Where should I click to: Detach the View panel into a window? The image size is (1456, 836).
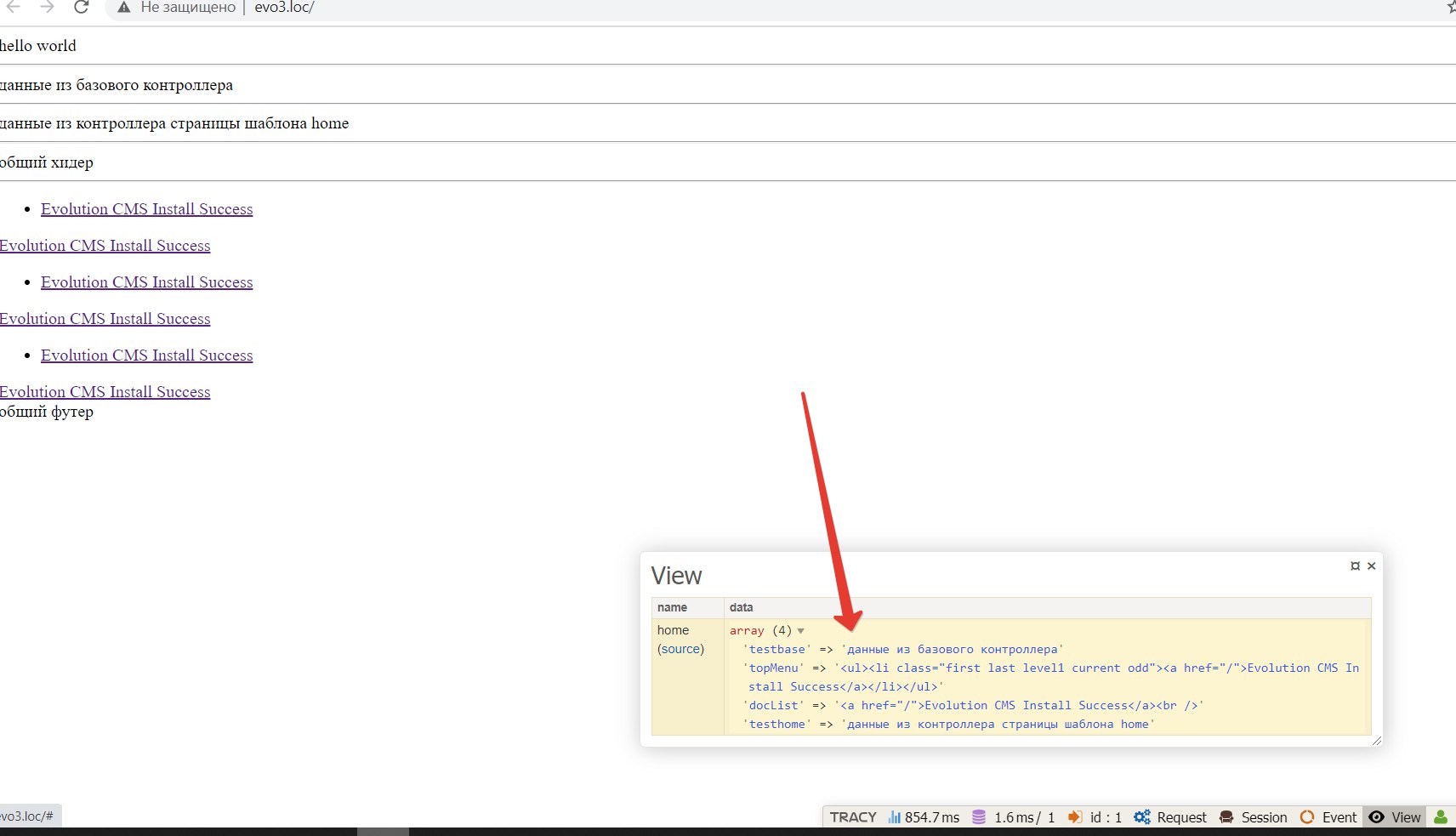click(1355, 566)
